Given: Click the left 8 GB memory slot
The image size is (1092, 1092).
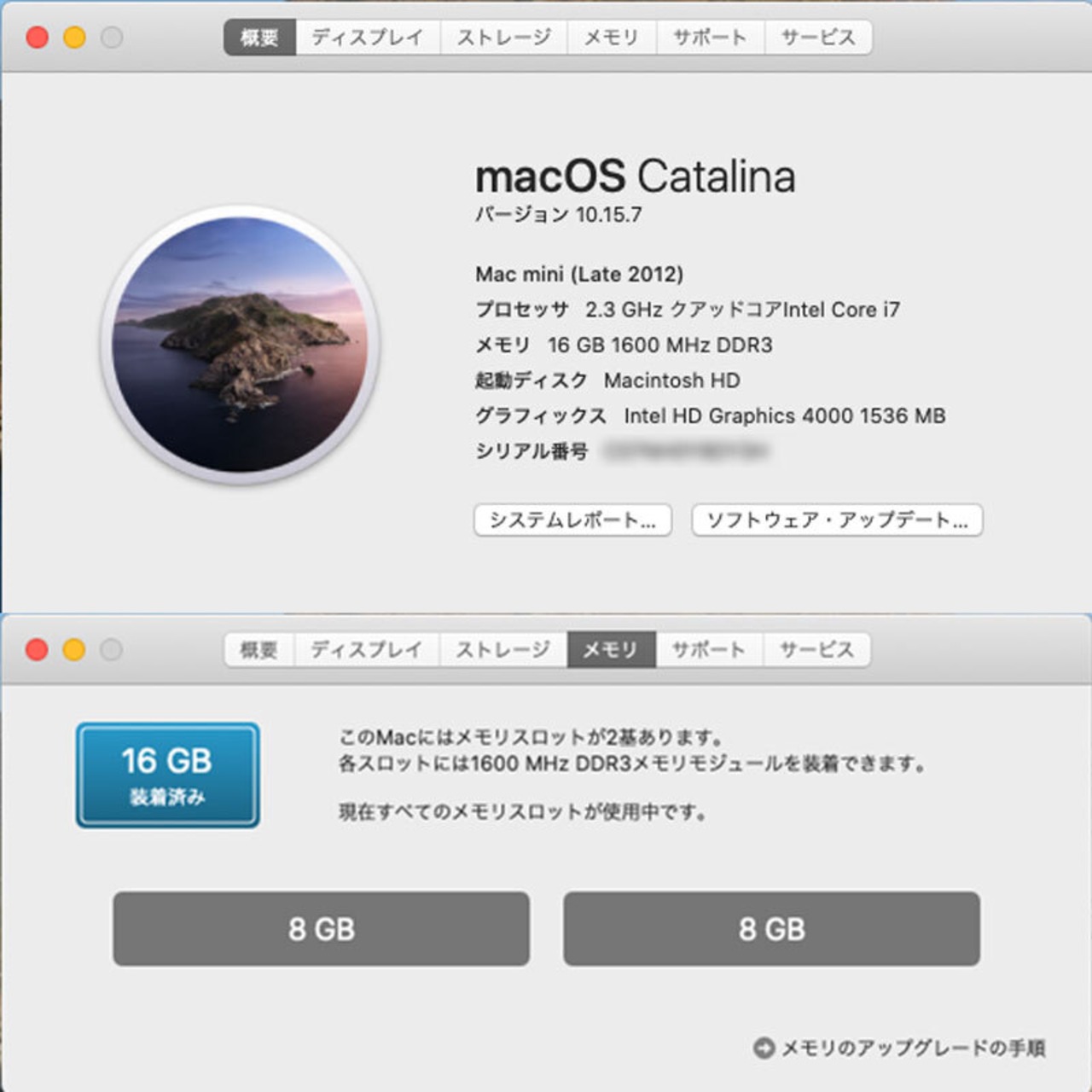Looking at the screenshot, I should click(x=321, y=929).
